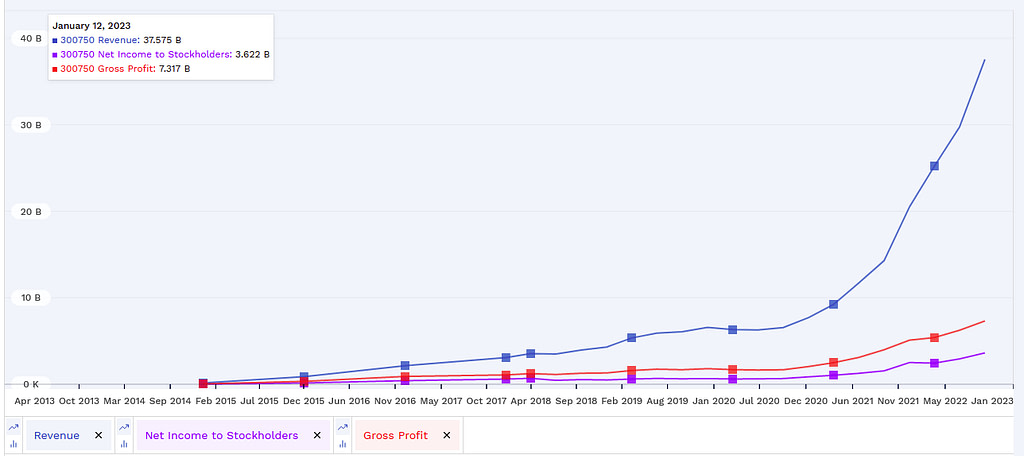Click 300750 Gross Profit entry in tooltip
The image size is (1024, 456).
click(x=107, y=69)
